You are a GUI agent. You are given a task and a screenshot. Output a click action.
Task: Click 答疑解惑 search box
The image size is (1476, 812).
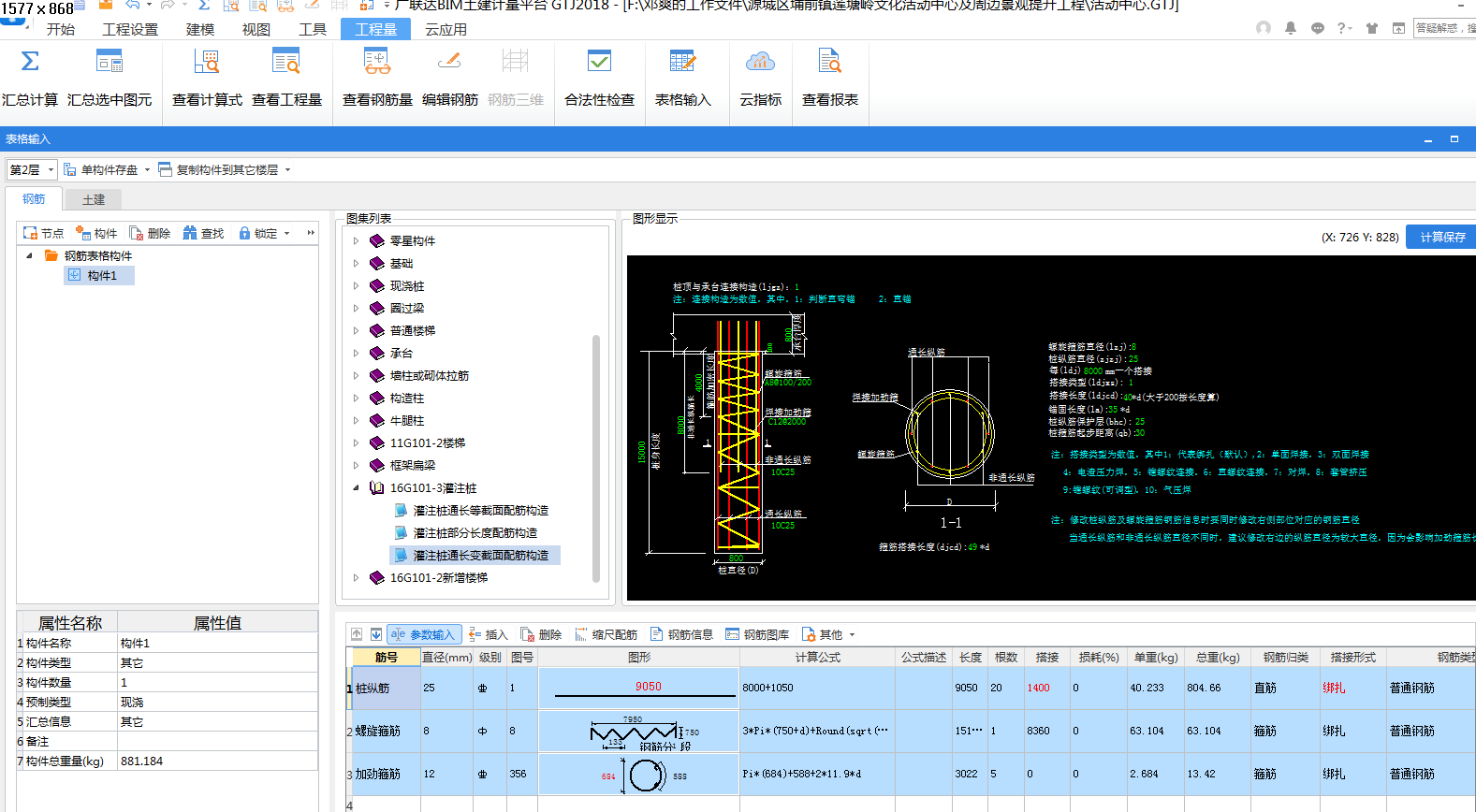[x=1443, y=28]
